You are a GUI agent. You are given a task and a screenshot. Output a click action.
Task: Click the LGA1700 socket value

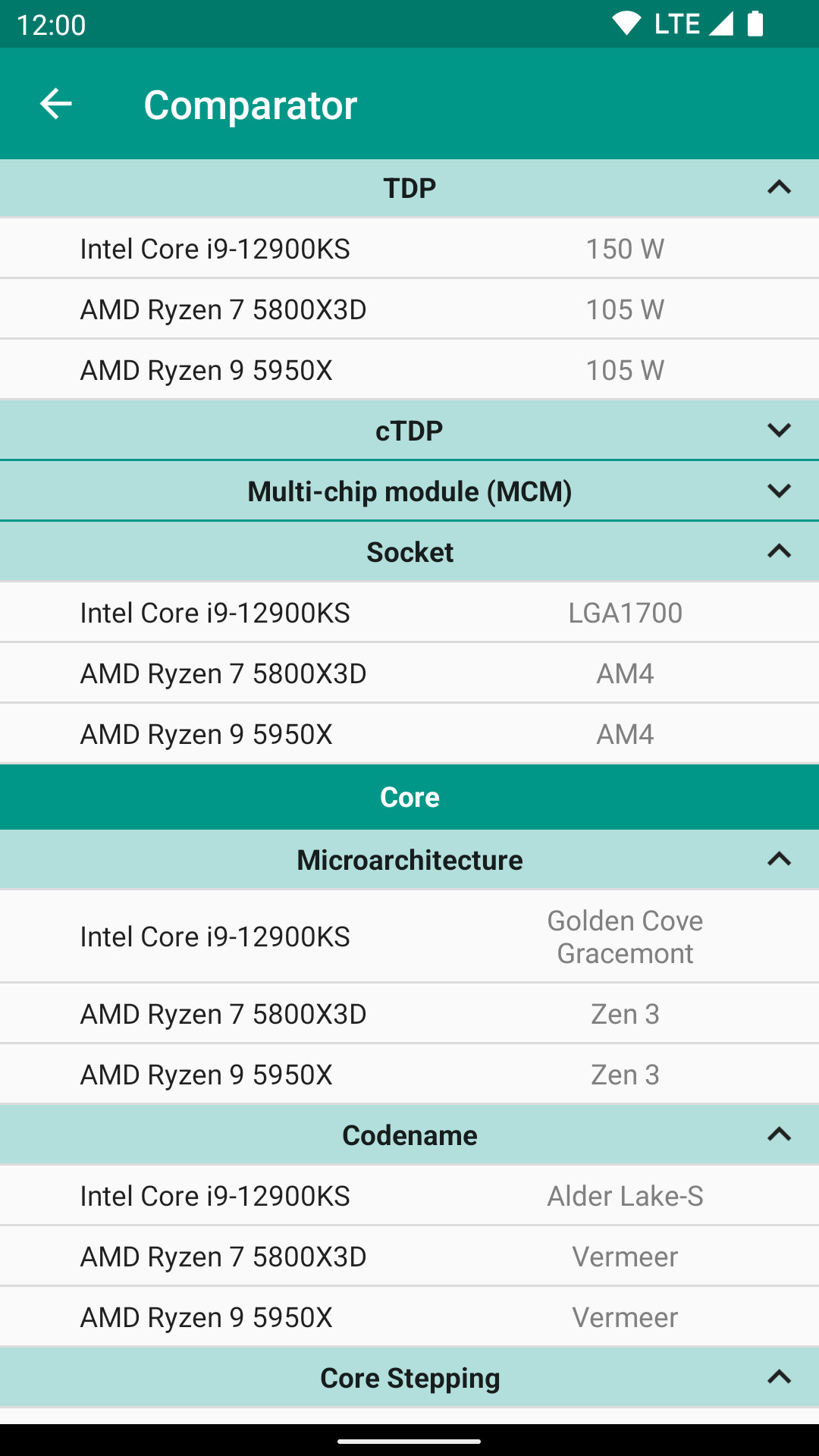626,613
